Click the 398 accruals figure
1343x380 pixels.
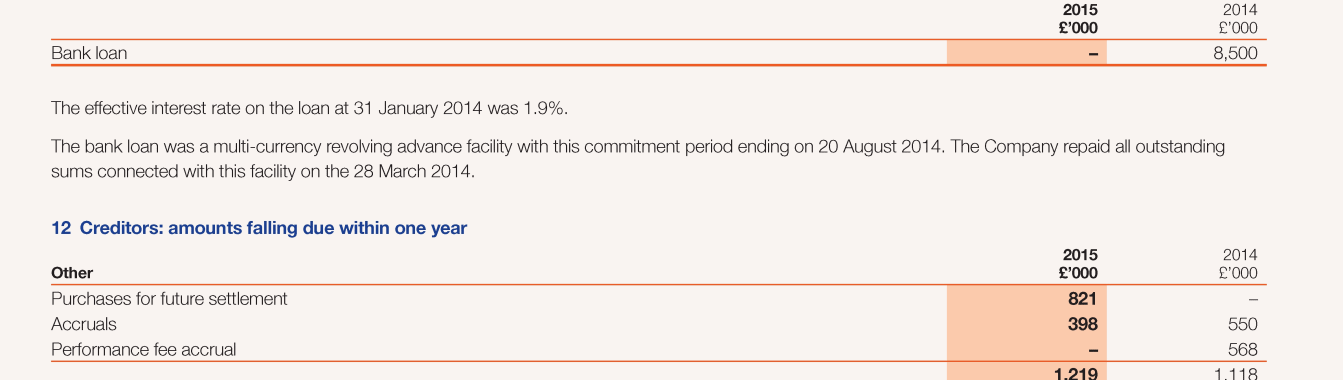click(1082, 324)
